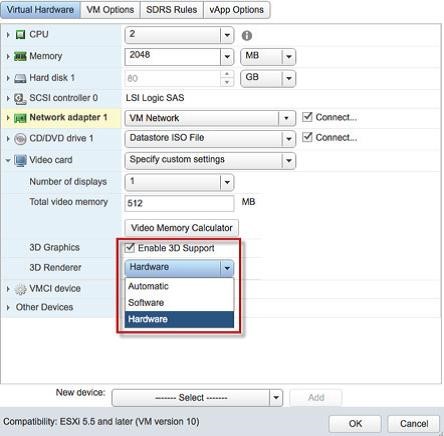Click the CPU chip icon

pyautogui.click(x=21, y=35)
